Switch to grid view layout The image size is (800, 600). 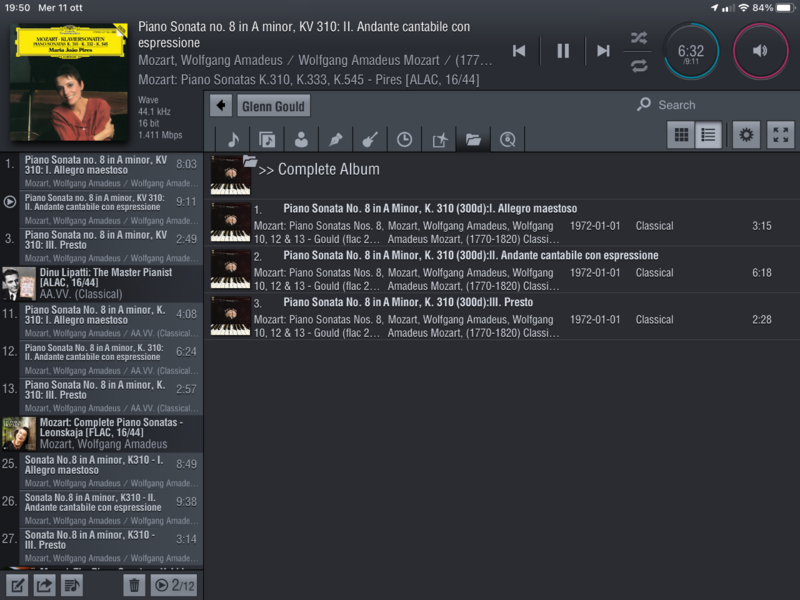681,135
